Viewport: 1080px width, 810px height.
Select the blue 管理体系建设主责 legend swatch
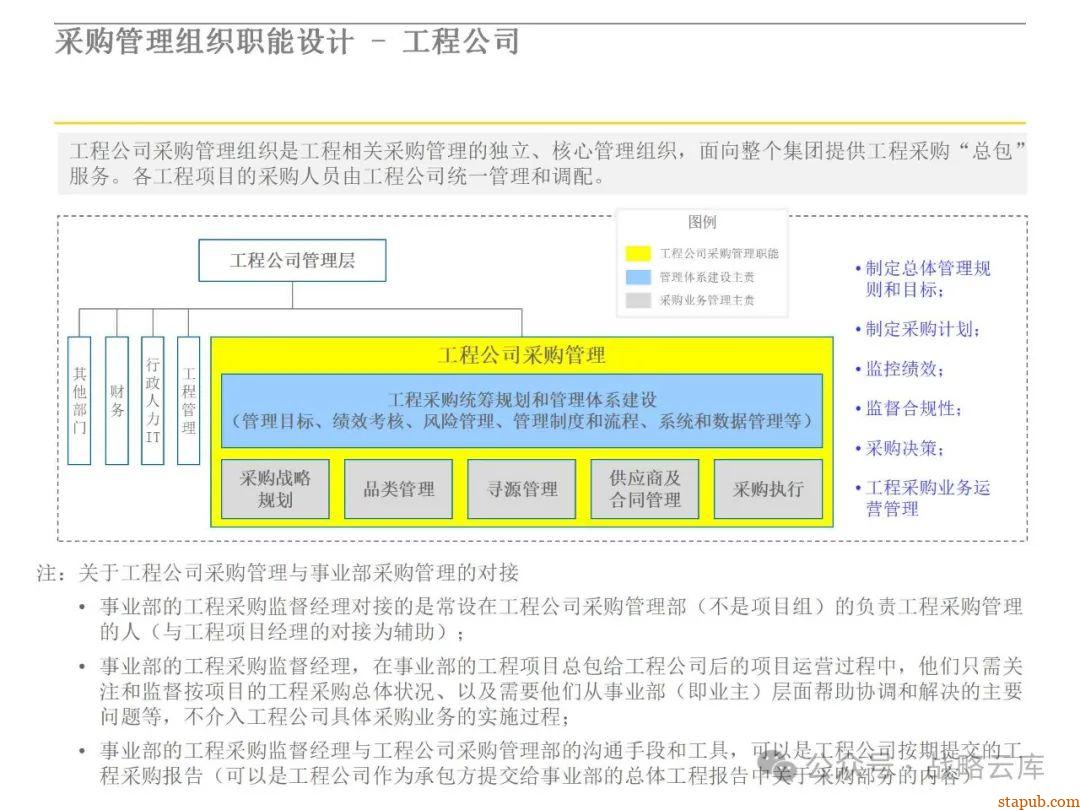(637, 277)
